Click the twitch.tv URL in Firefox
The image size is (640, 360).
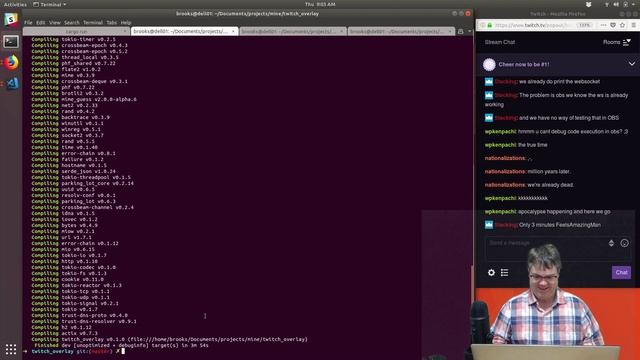pyautogui.click(x=533, y=25)
